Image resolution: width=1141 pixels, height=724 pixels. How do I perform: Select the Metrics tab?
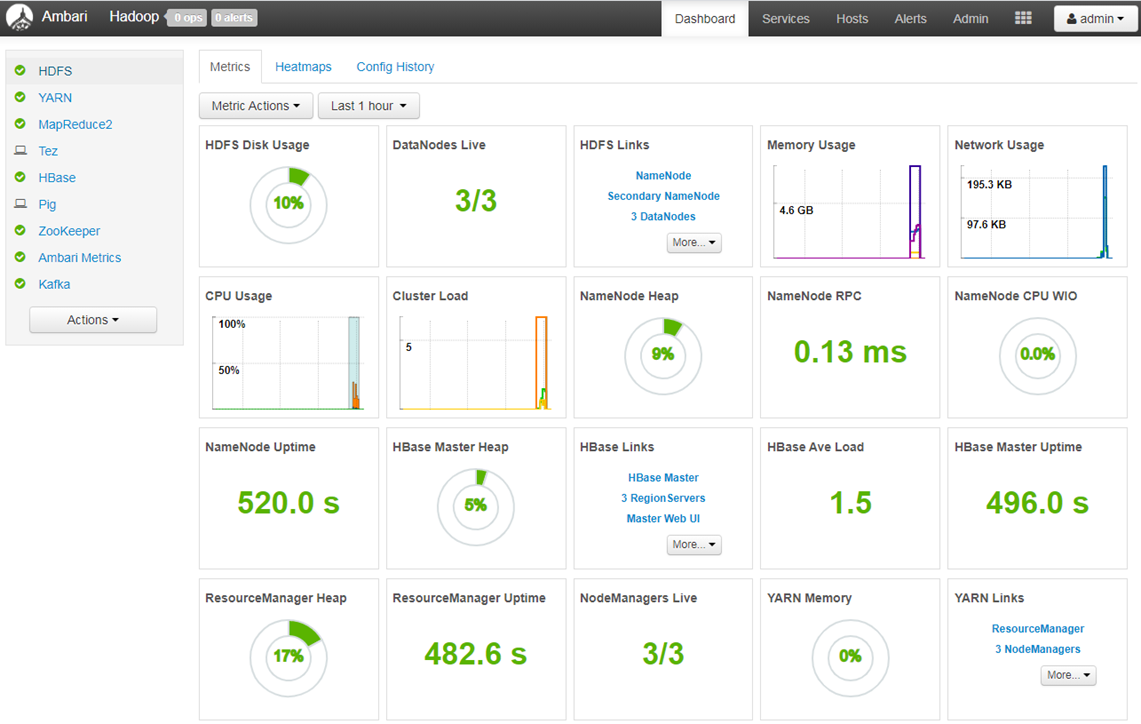(x=230, y=67)
